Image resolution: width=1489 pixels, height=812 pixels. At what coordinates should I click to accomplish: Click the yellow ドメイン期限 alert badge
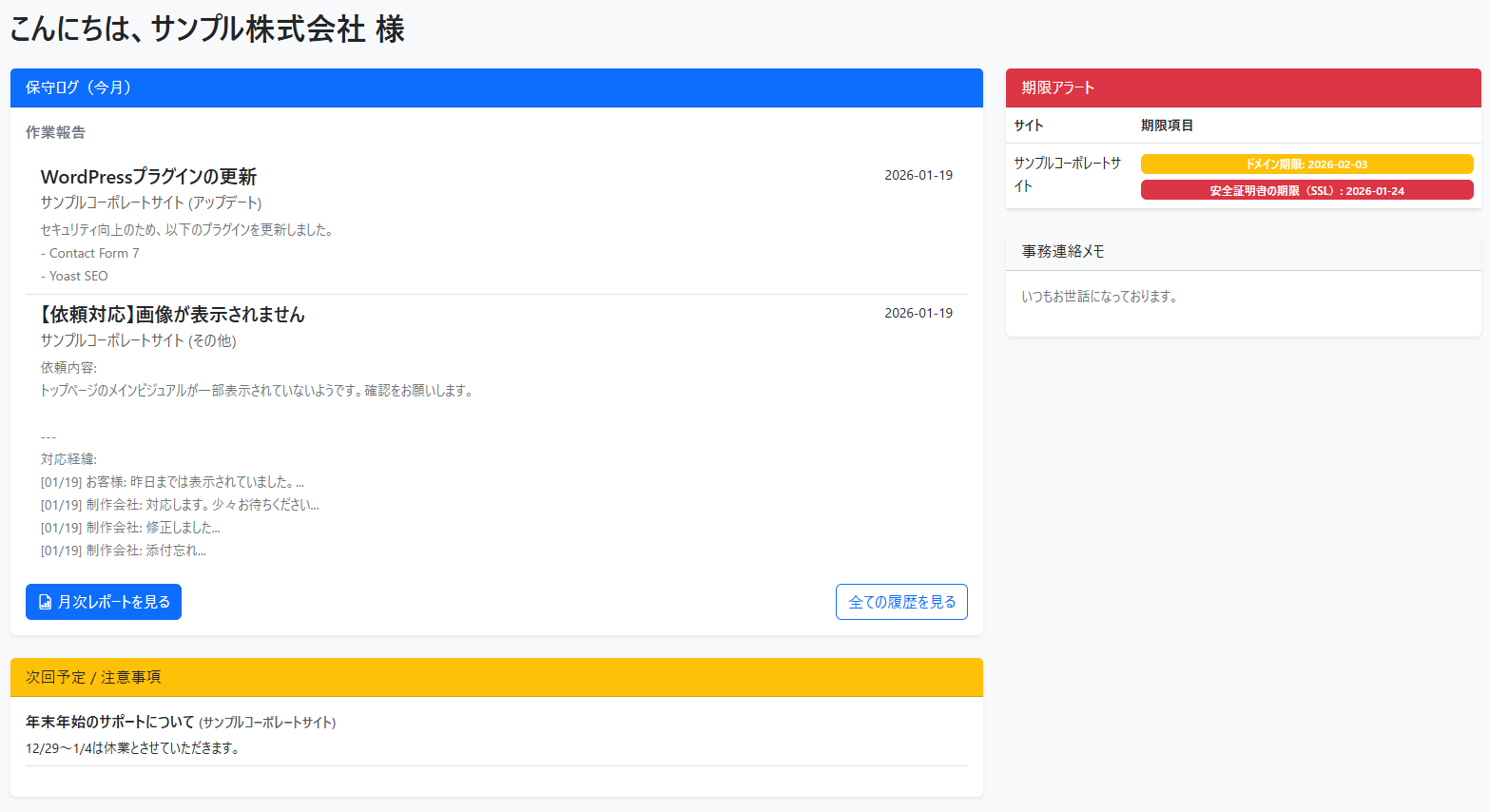(1306, 164)
